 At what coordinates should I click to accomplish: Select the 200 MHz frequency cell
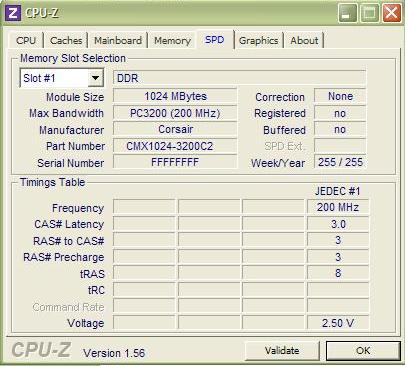338,207
